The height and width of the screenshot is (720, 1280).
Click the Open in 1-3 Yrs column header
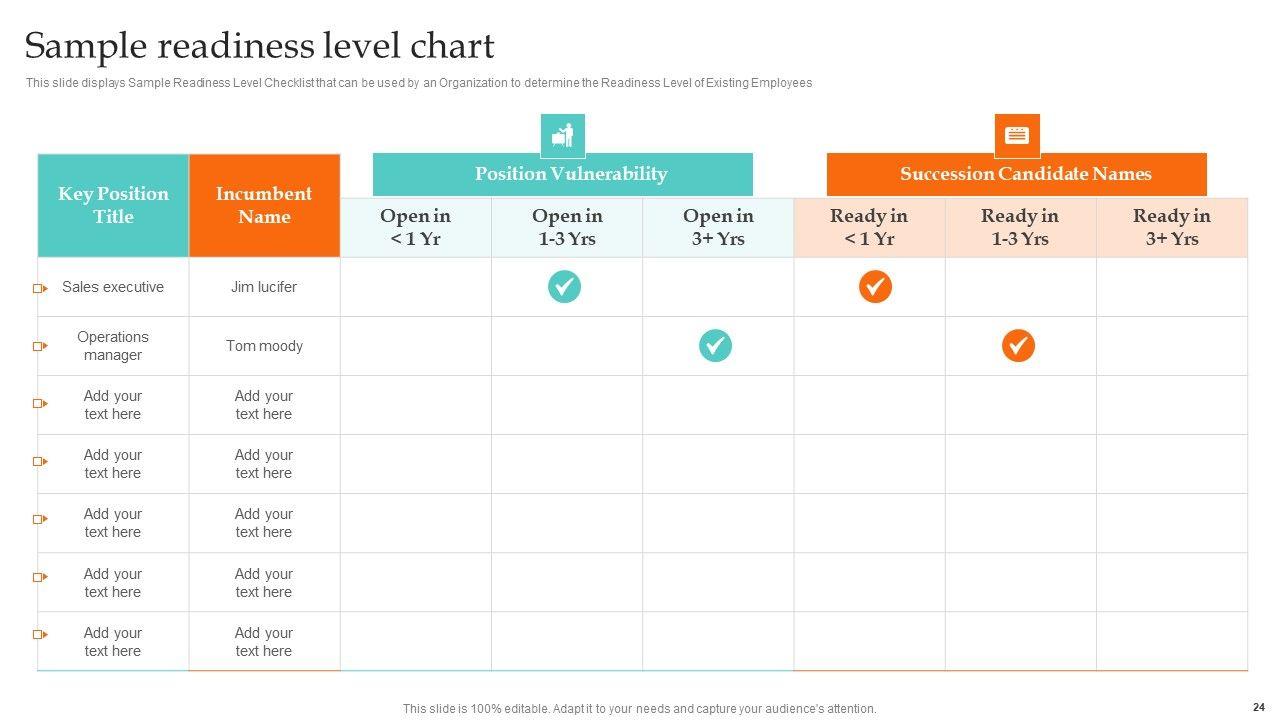pos(567,227)
